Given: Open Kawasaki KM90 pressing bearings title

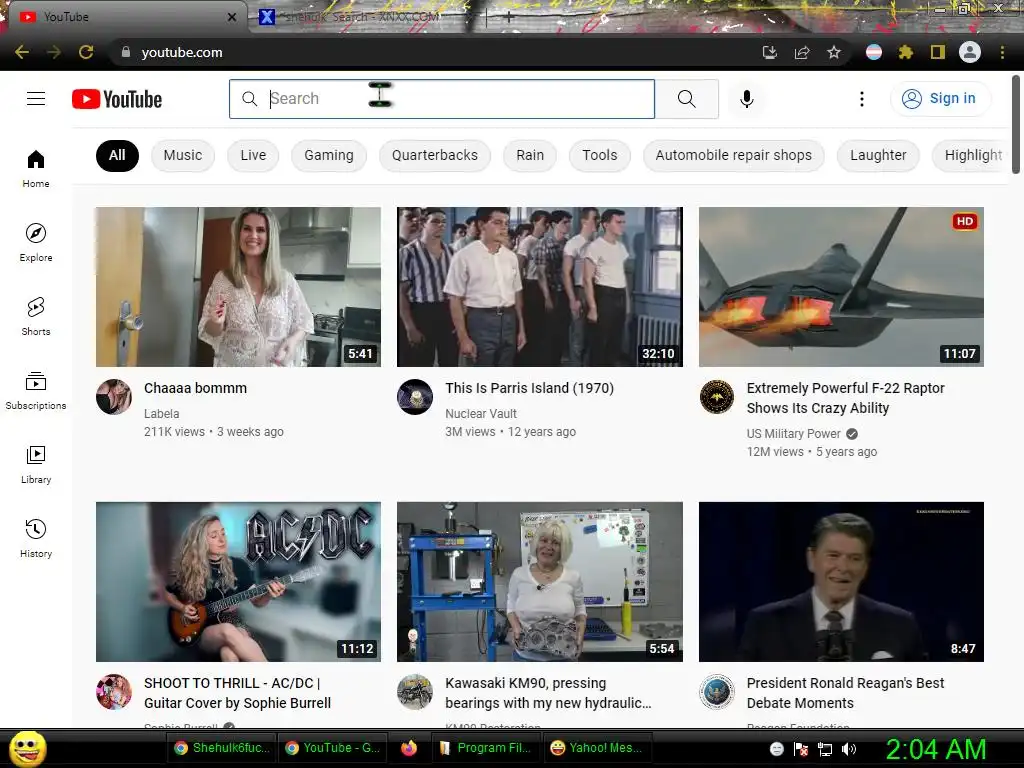Looking at the screenshot, I should coord(548,693).
